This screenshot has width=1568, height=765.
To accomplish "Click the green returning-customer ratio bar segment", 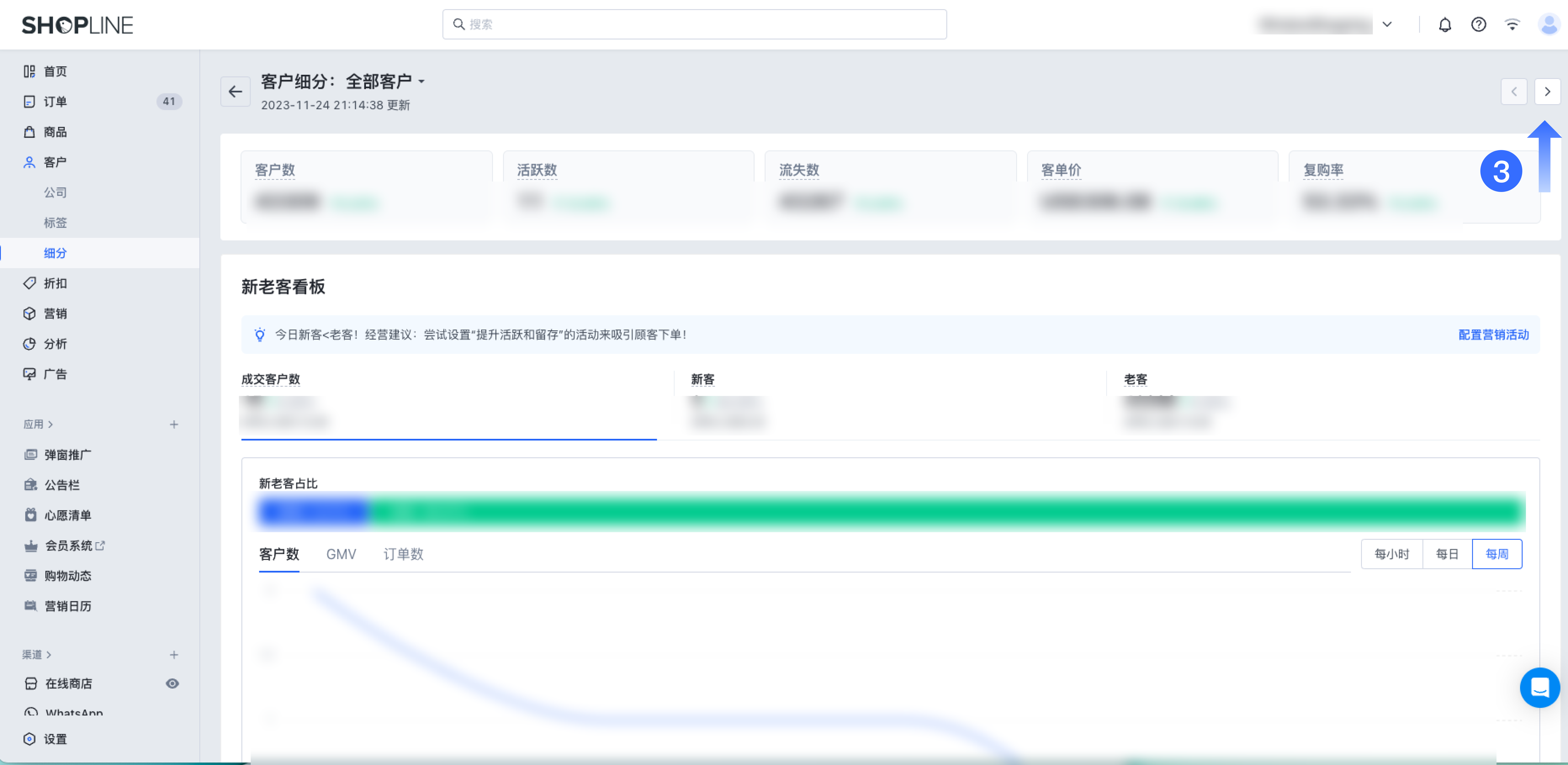I will coord(946,511).
